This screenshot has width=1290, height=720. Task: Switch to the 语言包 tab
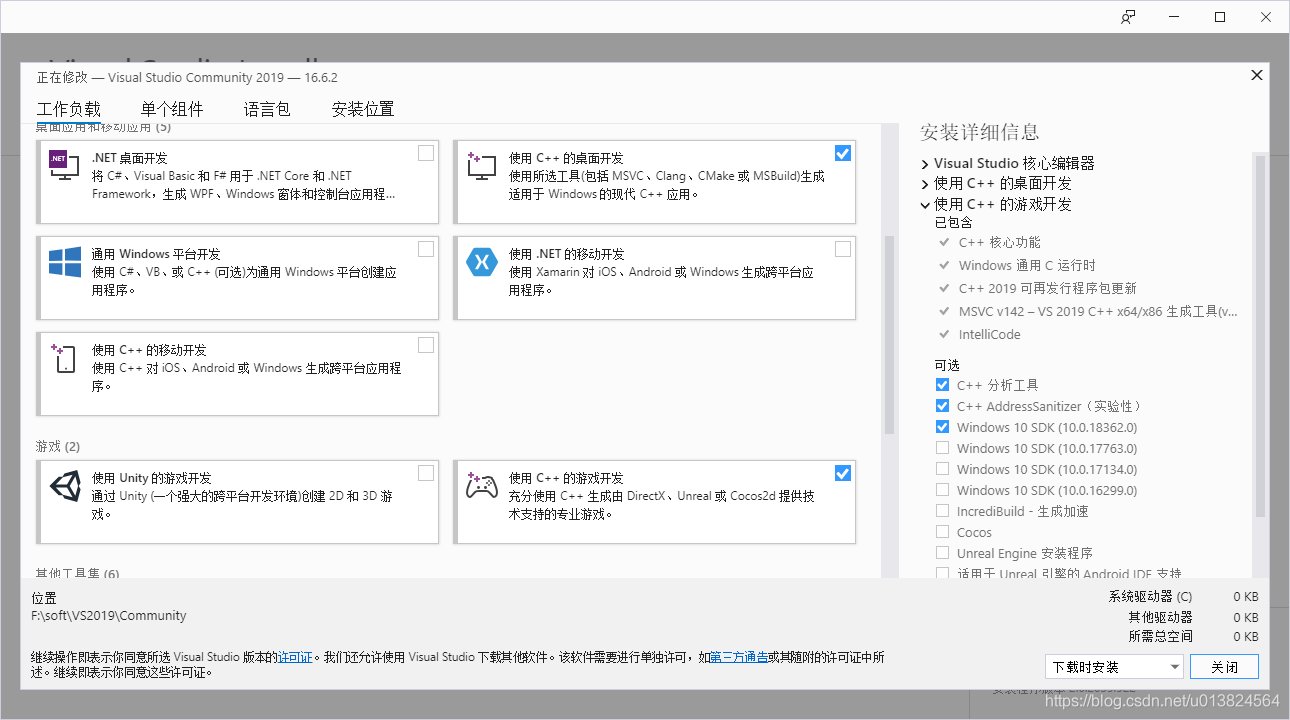point(267,109)
